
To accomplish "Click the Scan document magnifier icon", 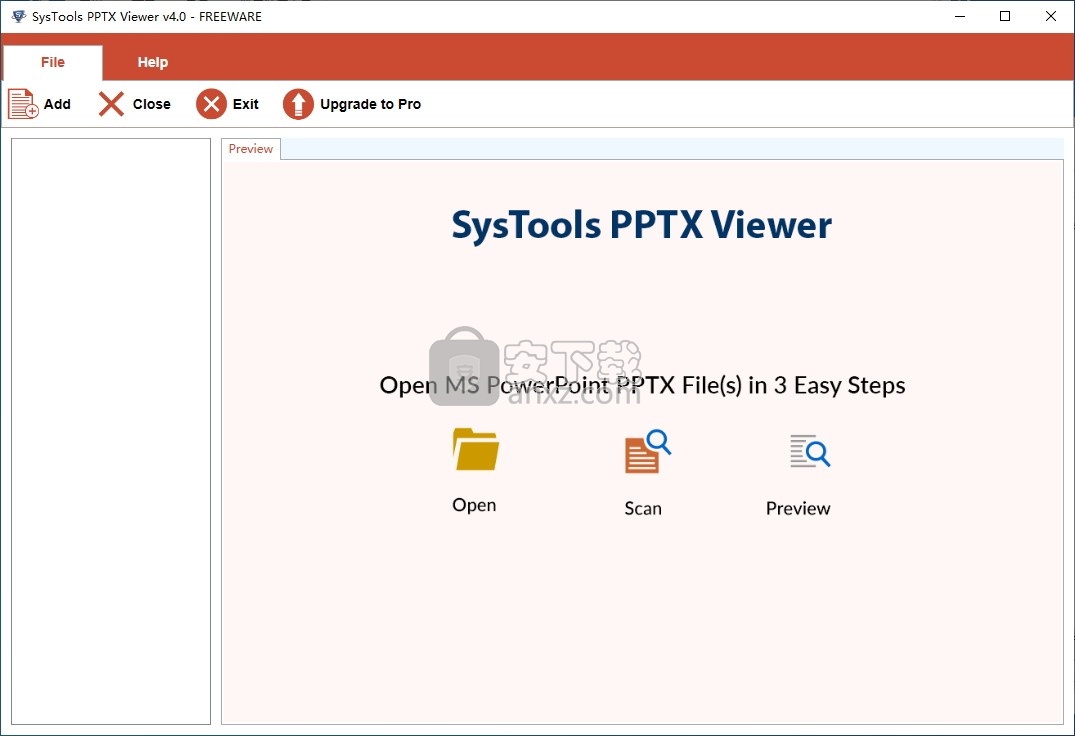I will [648, 451].
